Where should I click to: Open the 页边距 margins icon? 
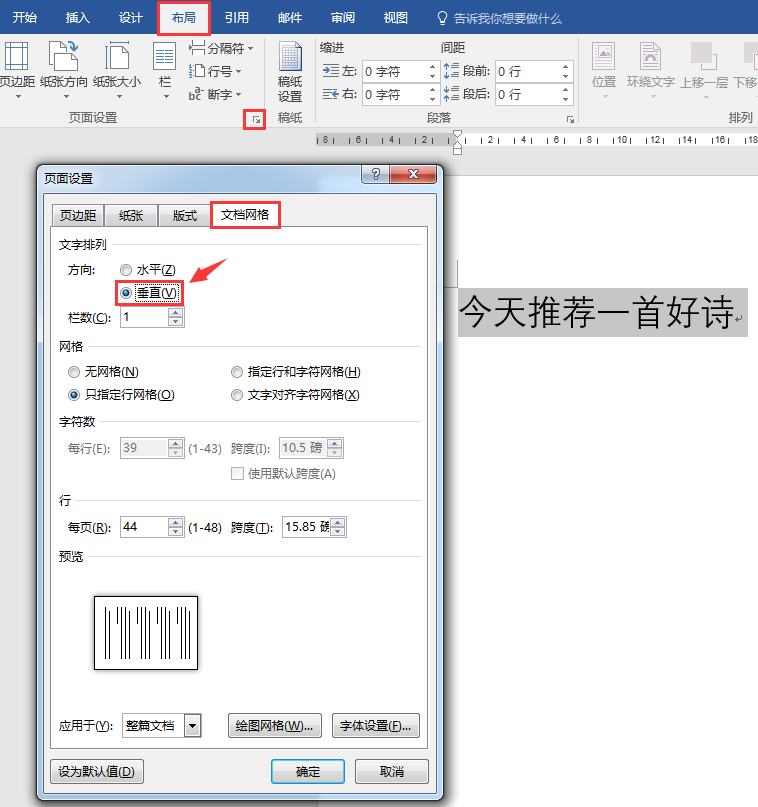(x=16, y=57)
